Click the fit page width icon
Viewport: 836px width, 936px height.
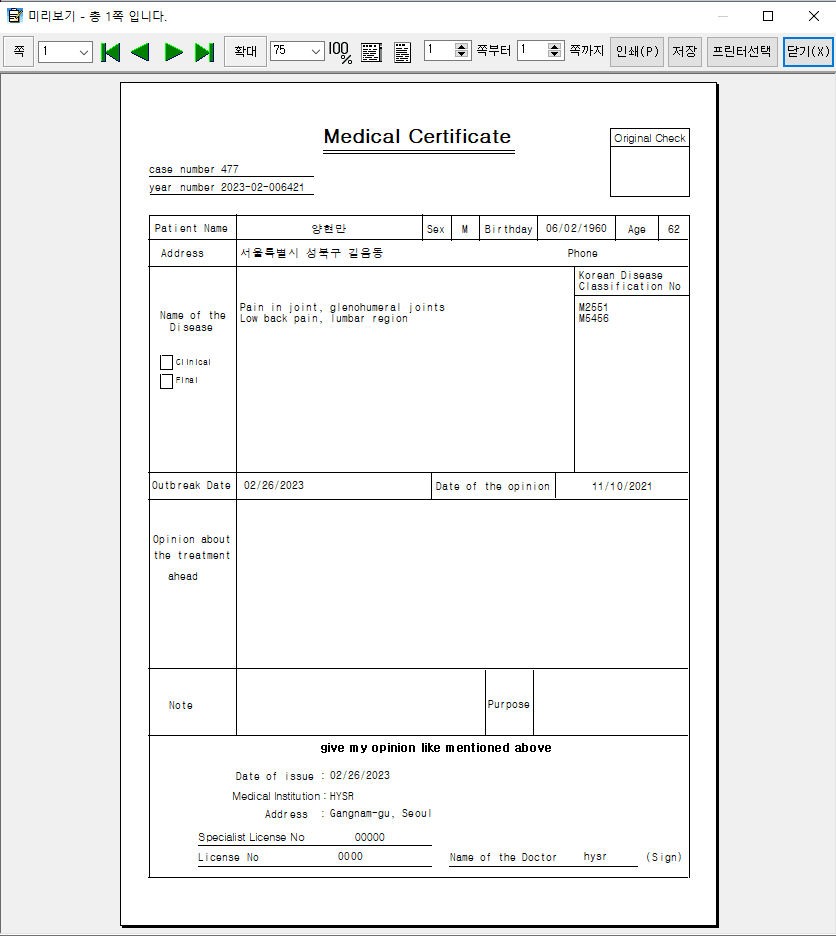(371, 52)
